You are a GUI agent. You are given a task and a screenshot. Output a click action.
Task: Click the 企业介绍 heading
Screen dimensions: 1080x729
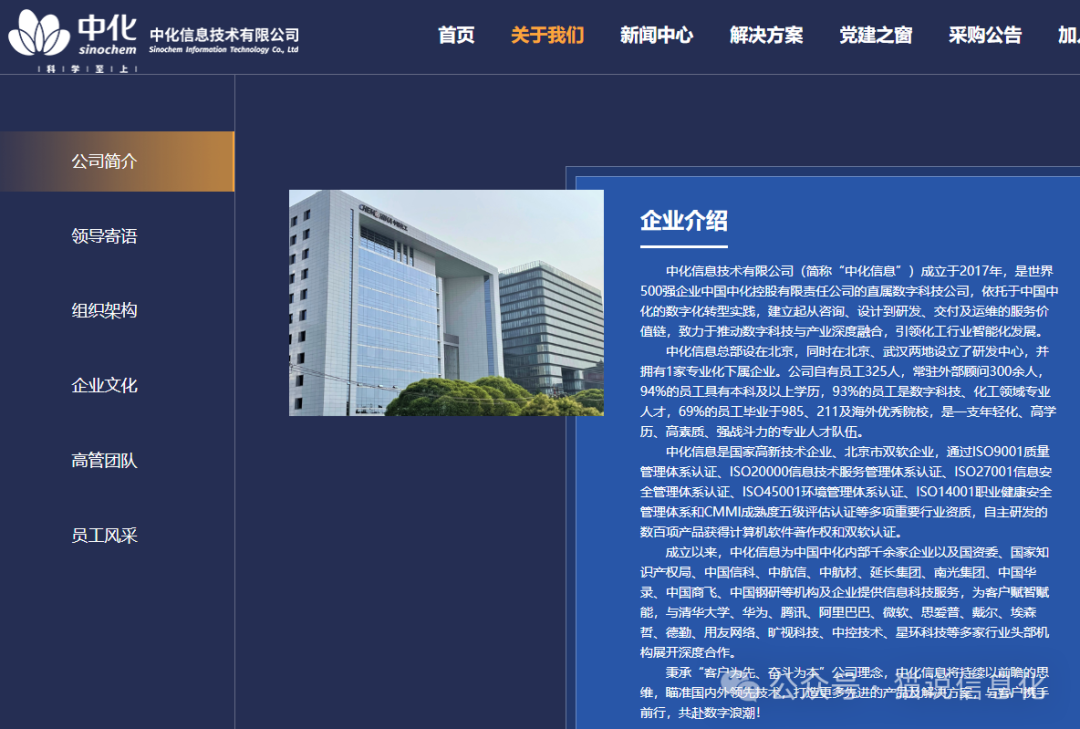coord(684,221)
